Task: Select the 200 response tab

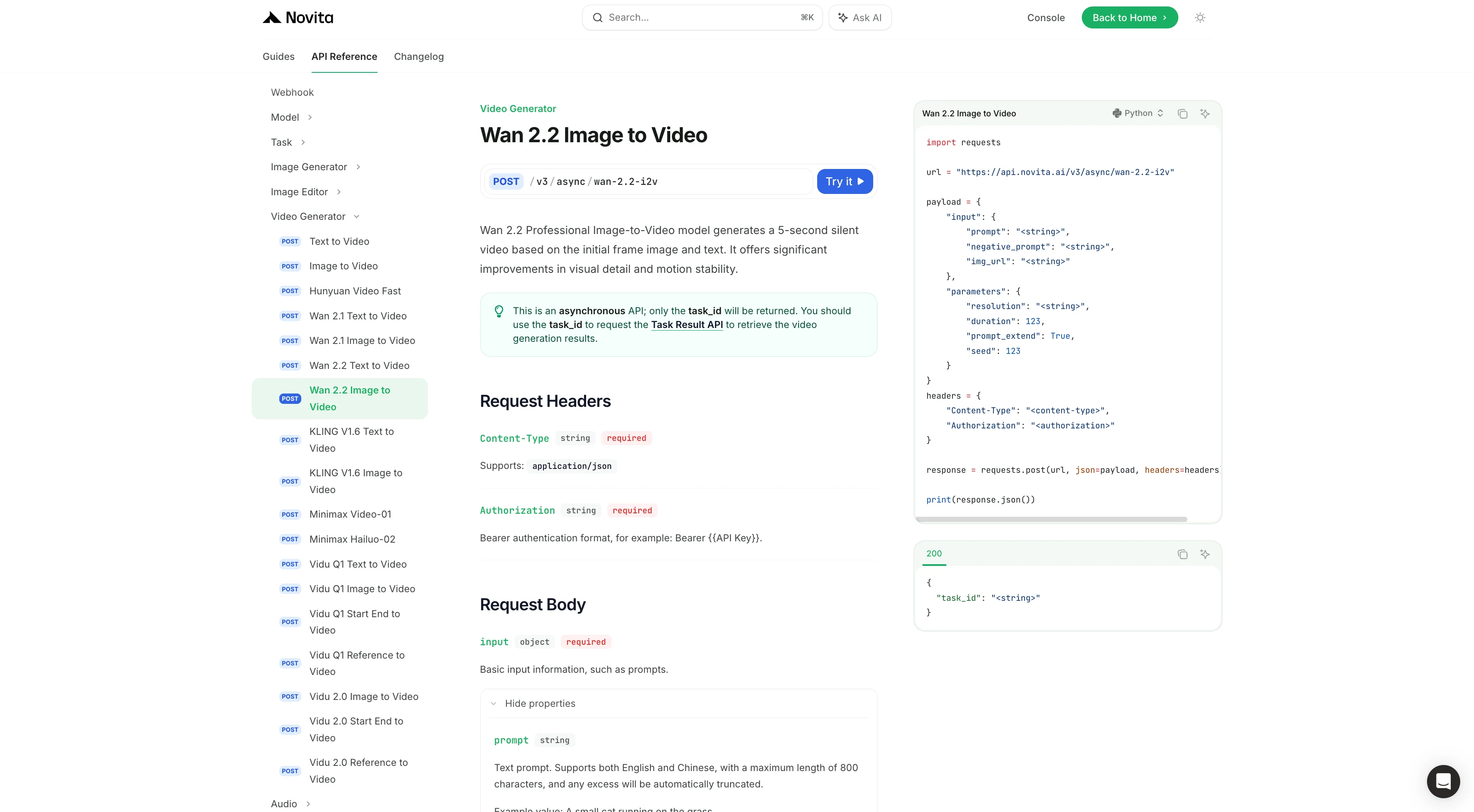Action: pos(934,554)
